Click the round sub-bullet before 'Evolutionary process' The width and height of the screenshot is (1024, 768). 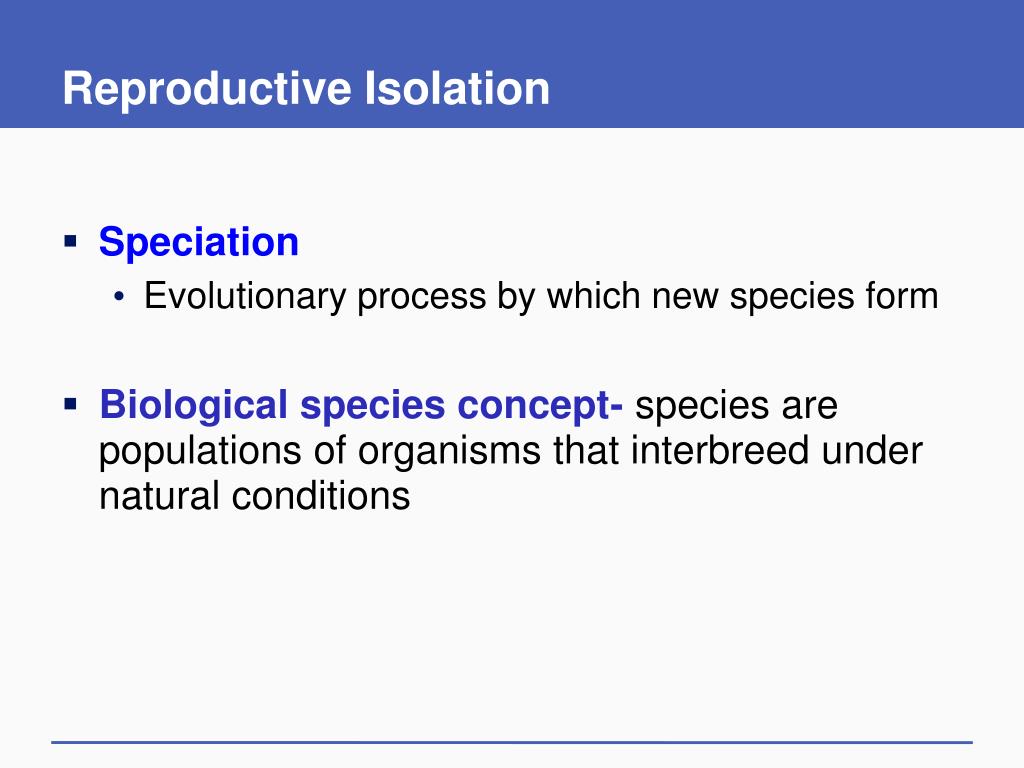coord(118,297)
